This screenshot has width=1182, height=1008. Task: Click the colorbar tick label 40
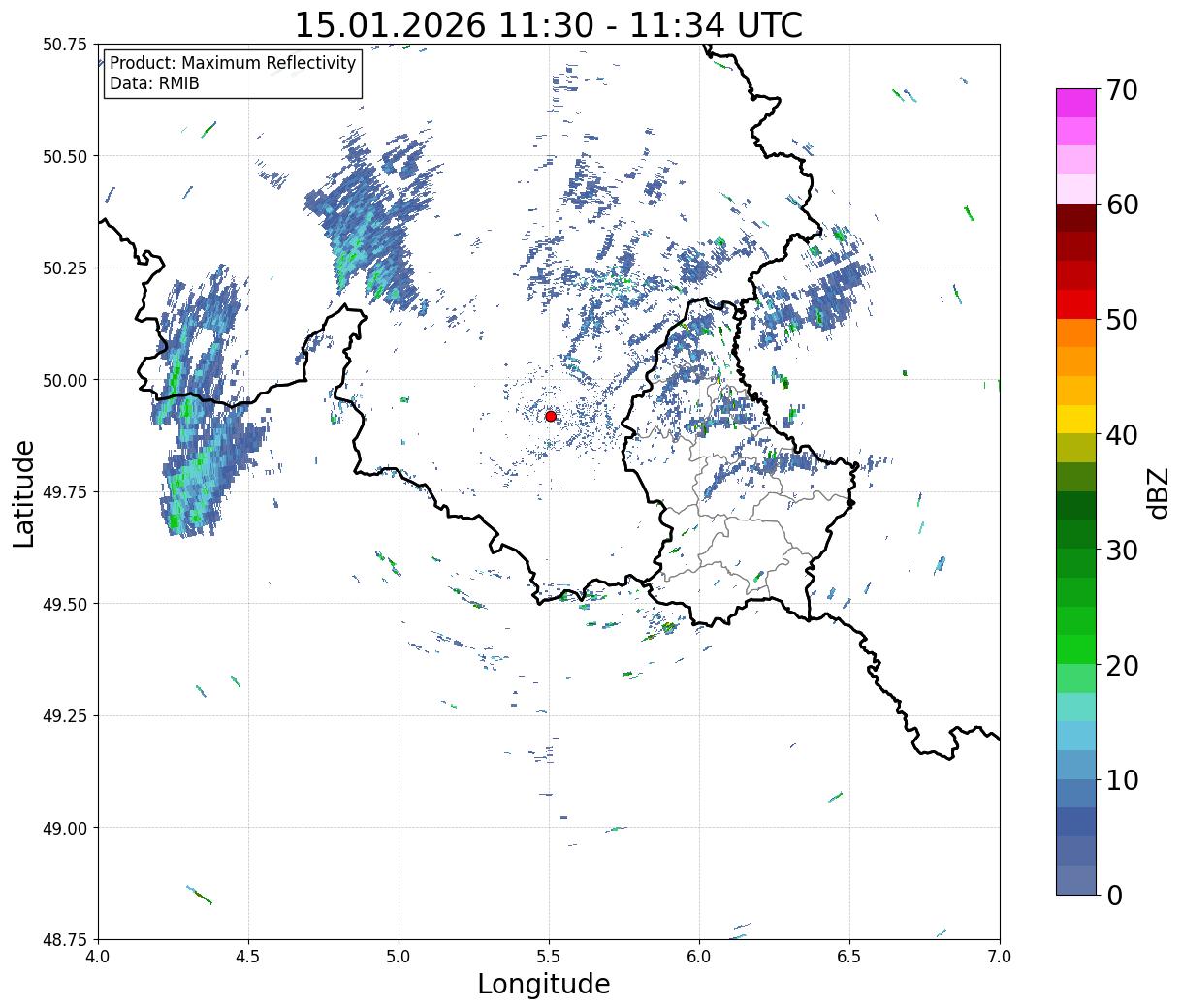point(1123,434)
